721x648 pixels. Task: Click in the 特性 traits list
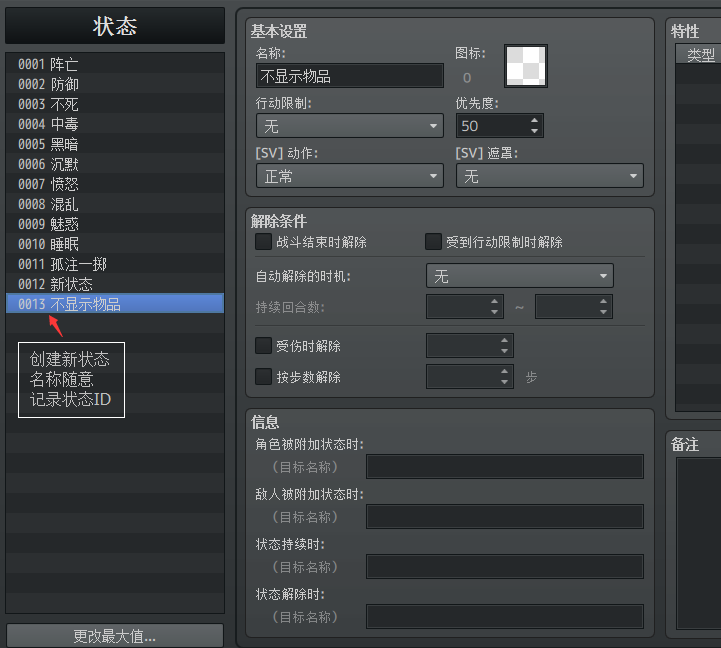point(699,237)
